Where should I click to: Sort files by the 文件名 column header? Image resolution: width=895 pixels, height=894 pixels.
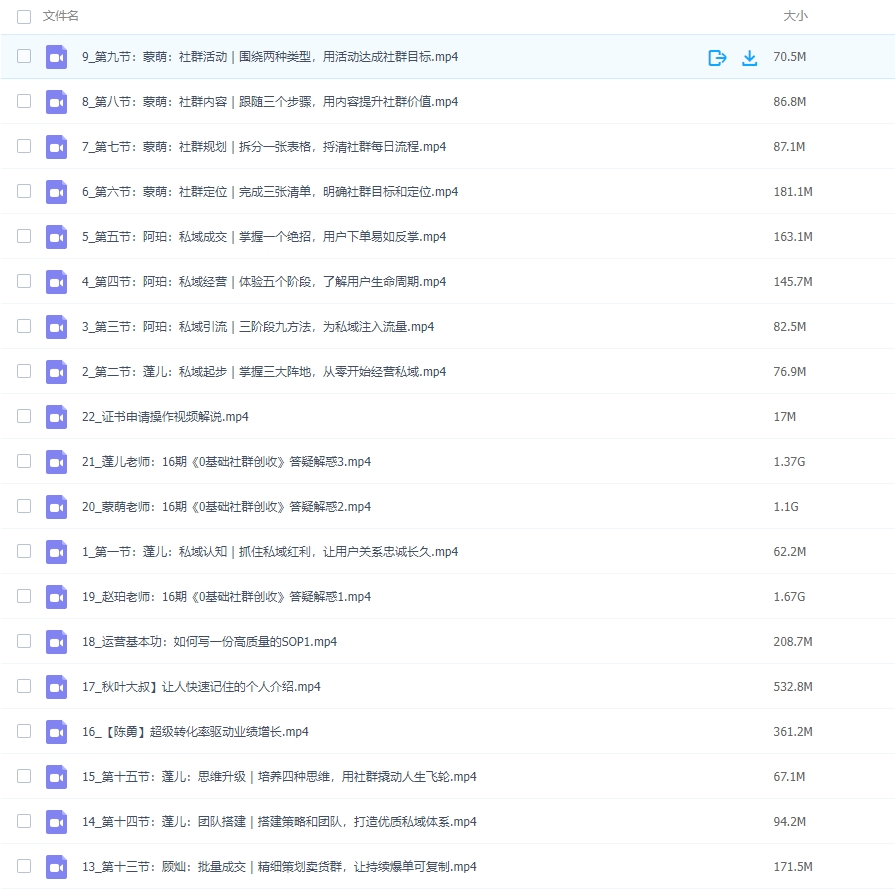point(61,17)
